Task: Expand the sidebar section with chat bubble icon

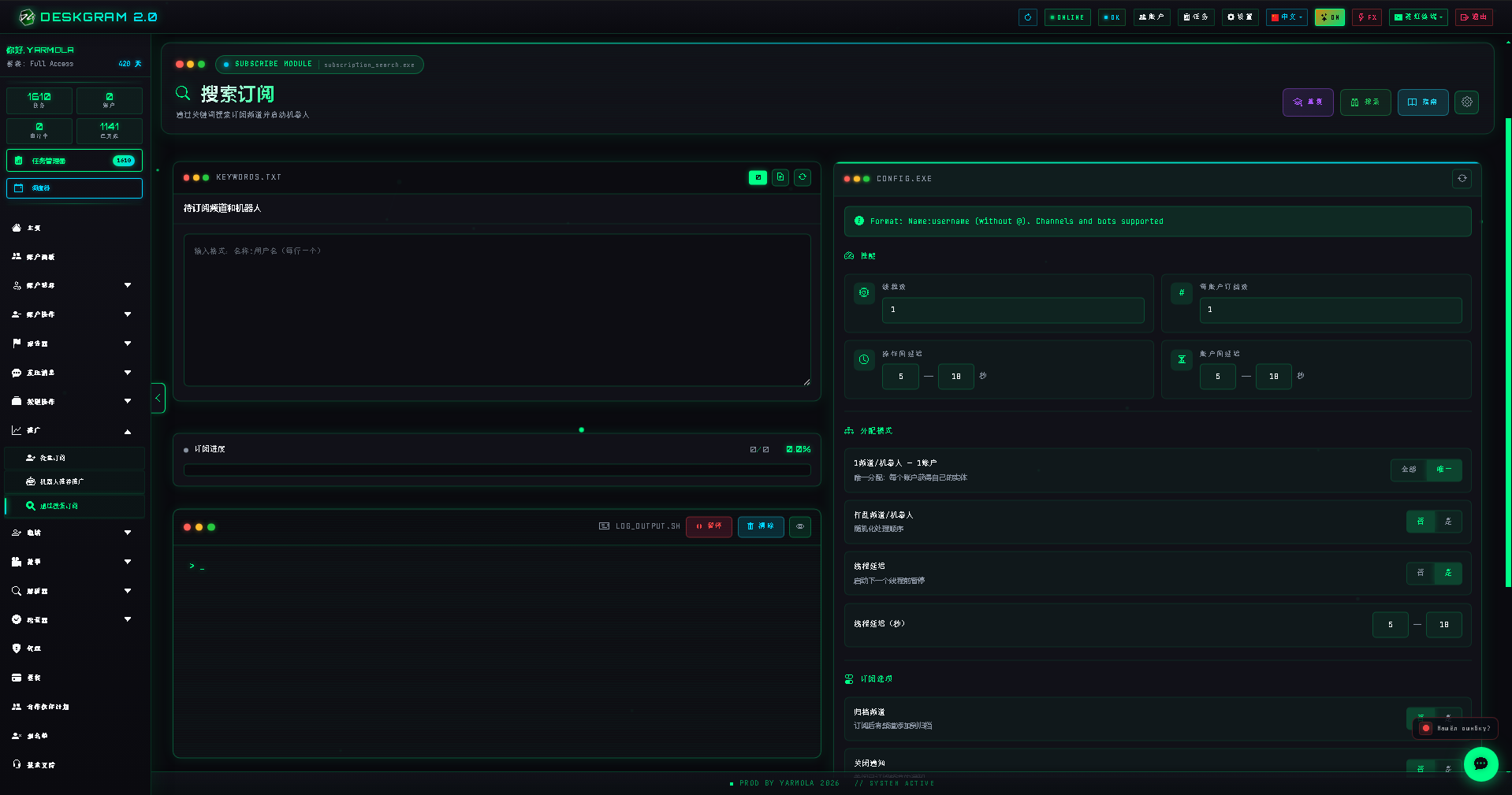Action: click(x=75, y=373)
